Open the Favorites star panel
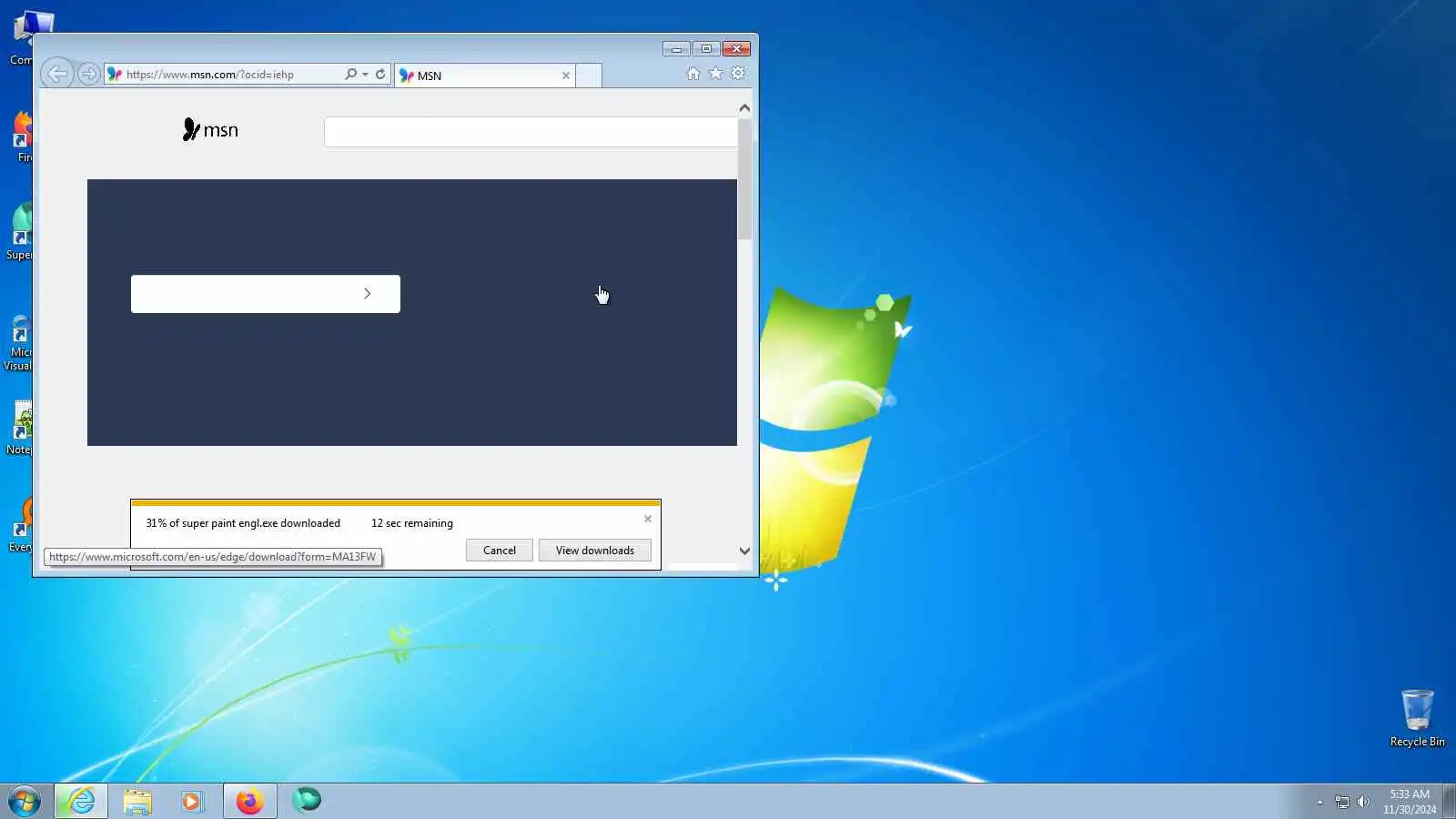Image resolution: width=1456 pixels, height=819 pixels. pyautogui.click(x=716, y=74)
